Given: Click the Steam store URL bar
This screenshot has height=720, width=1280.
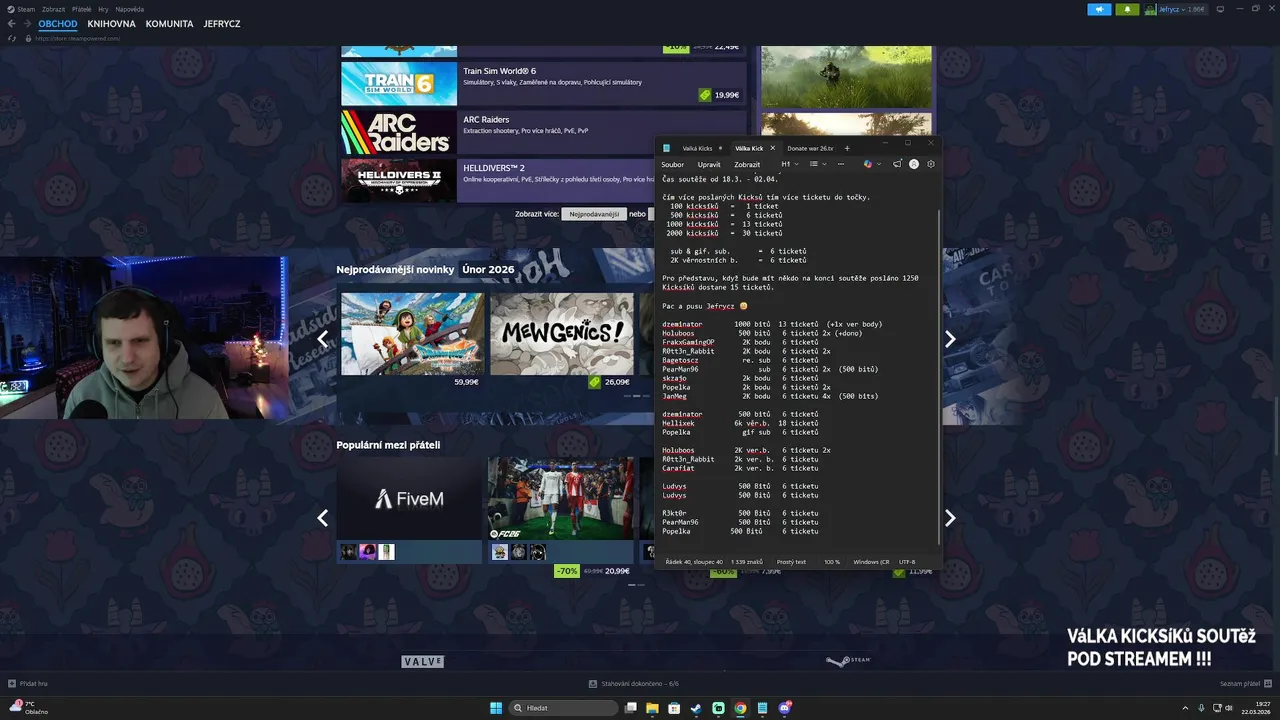Looking at the screenshot, I should coord(77,38).
